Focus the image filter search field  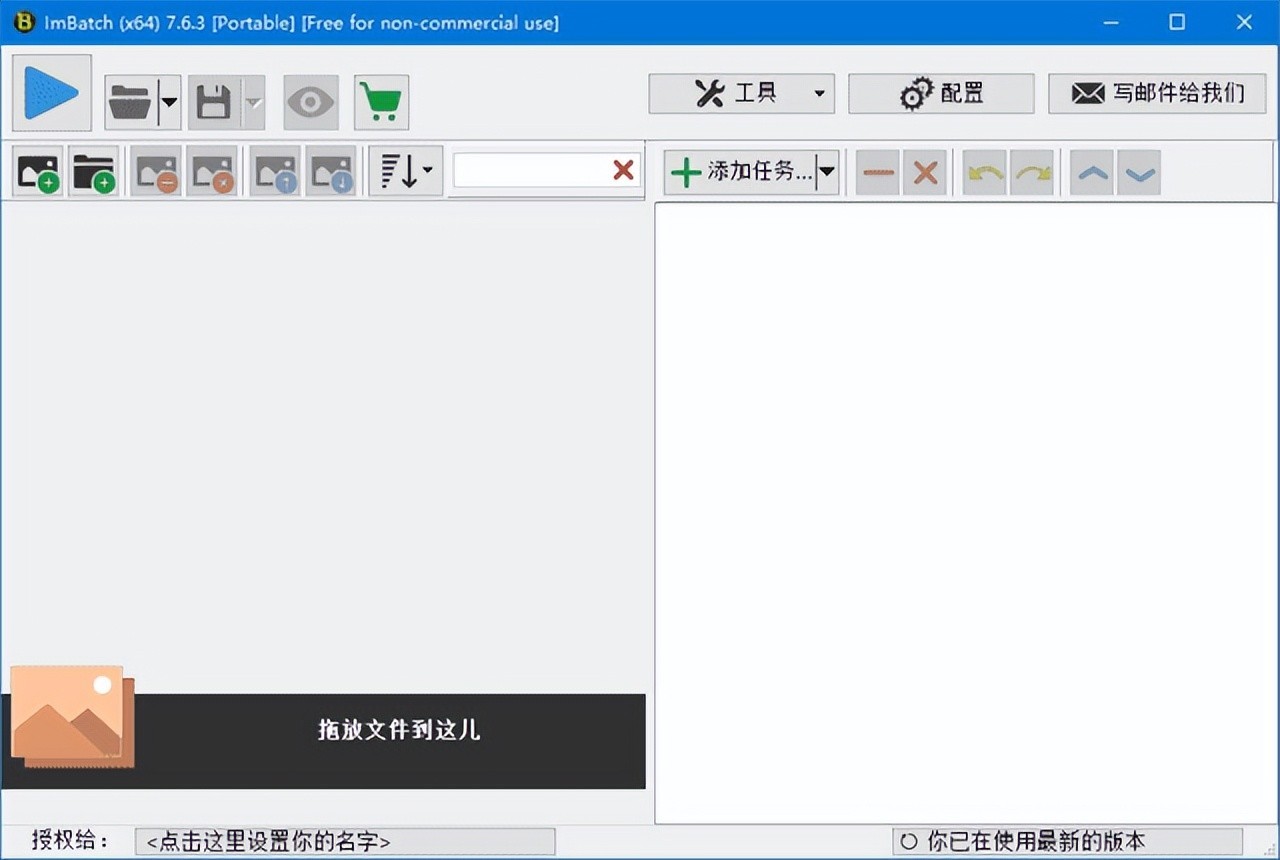[x=531, y=170]
